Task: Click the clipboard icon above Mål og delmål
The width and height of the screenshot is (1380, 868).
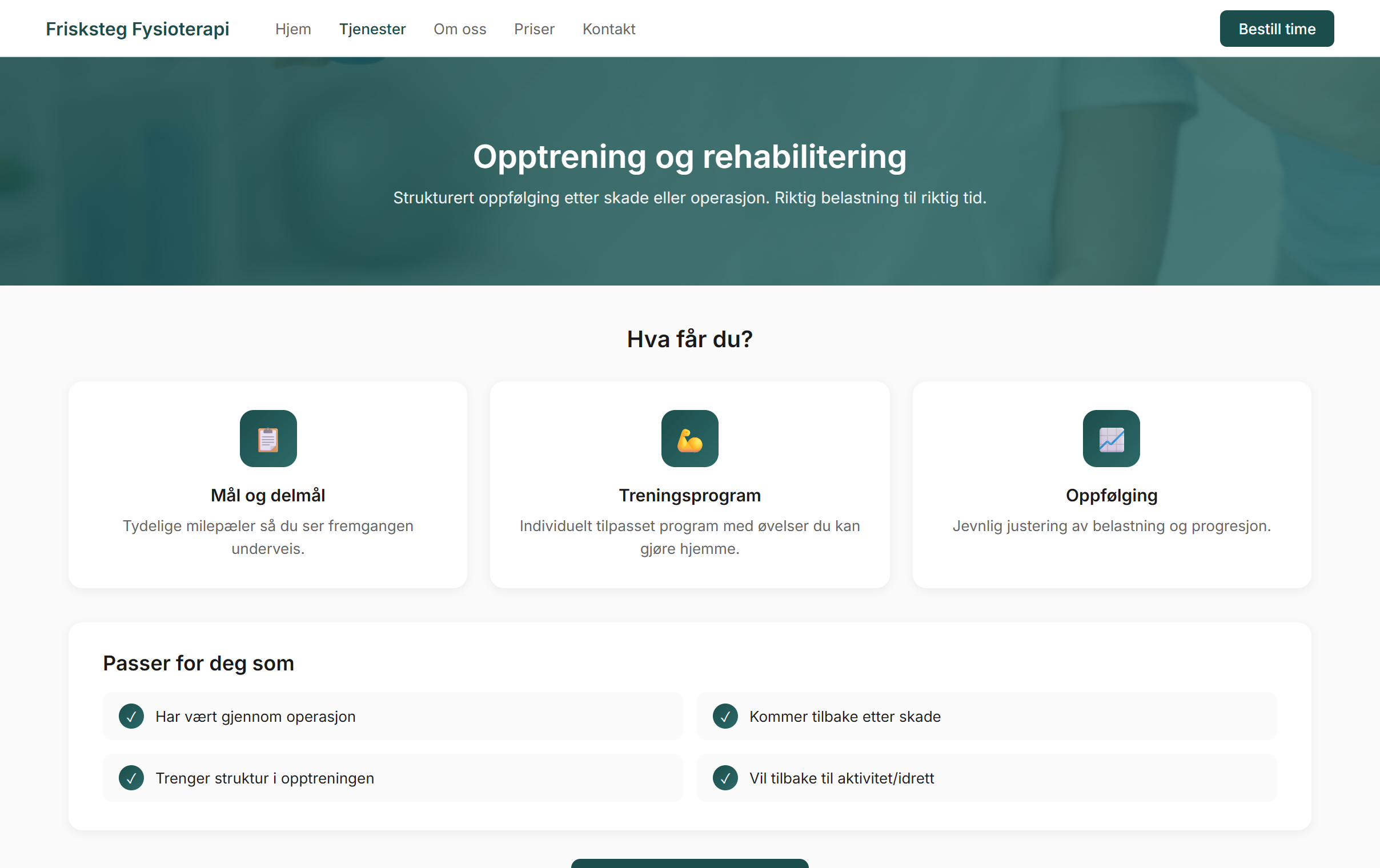Action: (x=268, y=439)
